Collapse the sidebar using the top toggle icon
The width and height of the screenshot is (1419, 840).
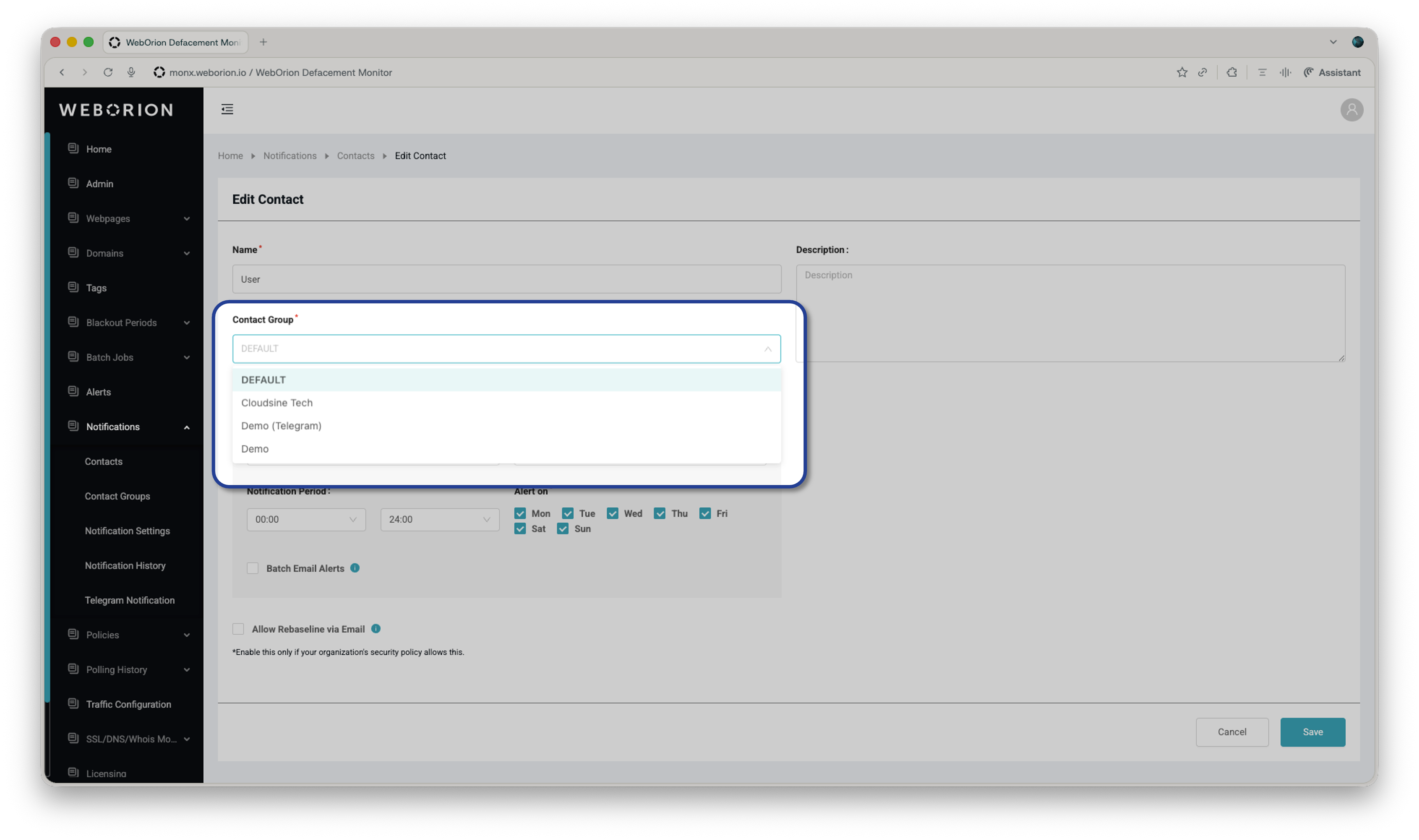227,109
